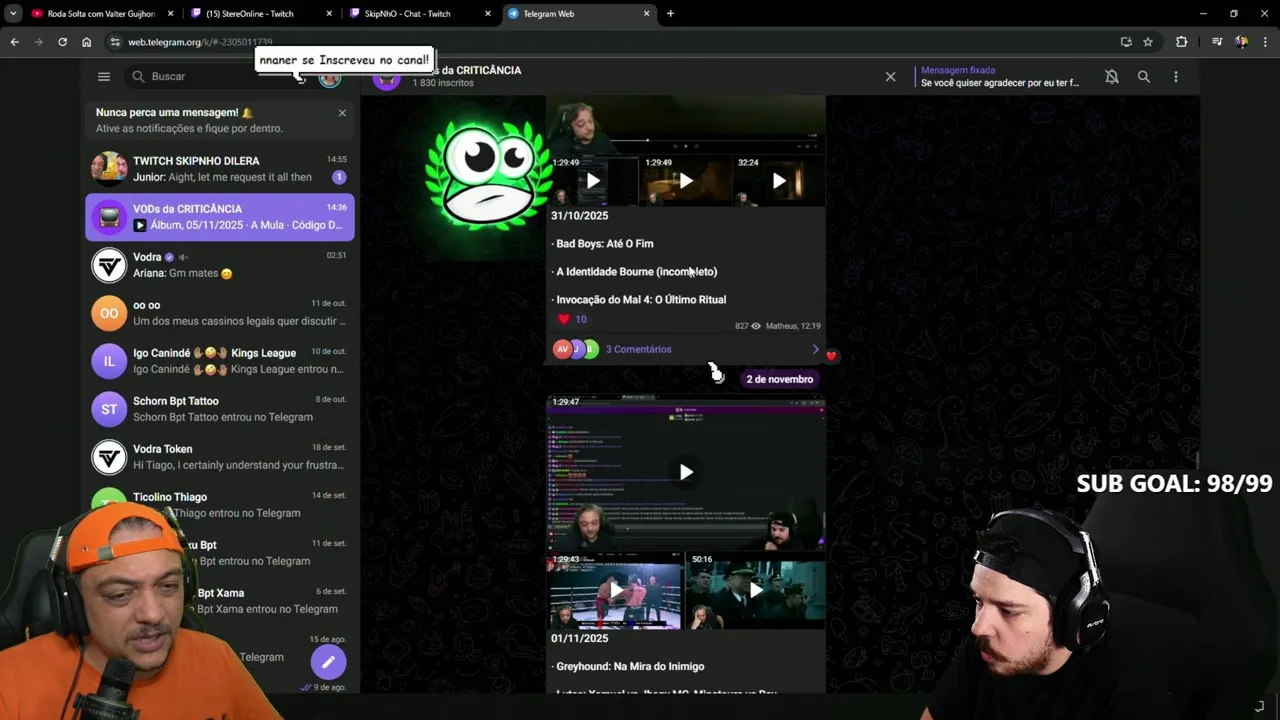Viewport: 1280px width, 720px height.
Task: Close the StereOnline Twitch tab
Action: pos(330,14)
